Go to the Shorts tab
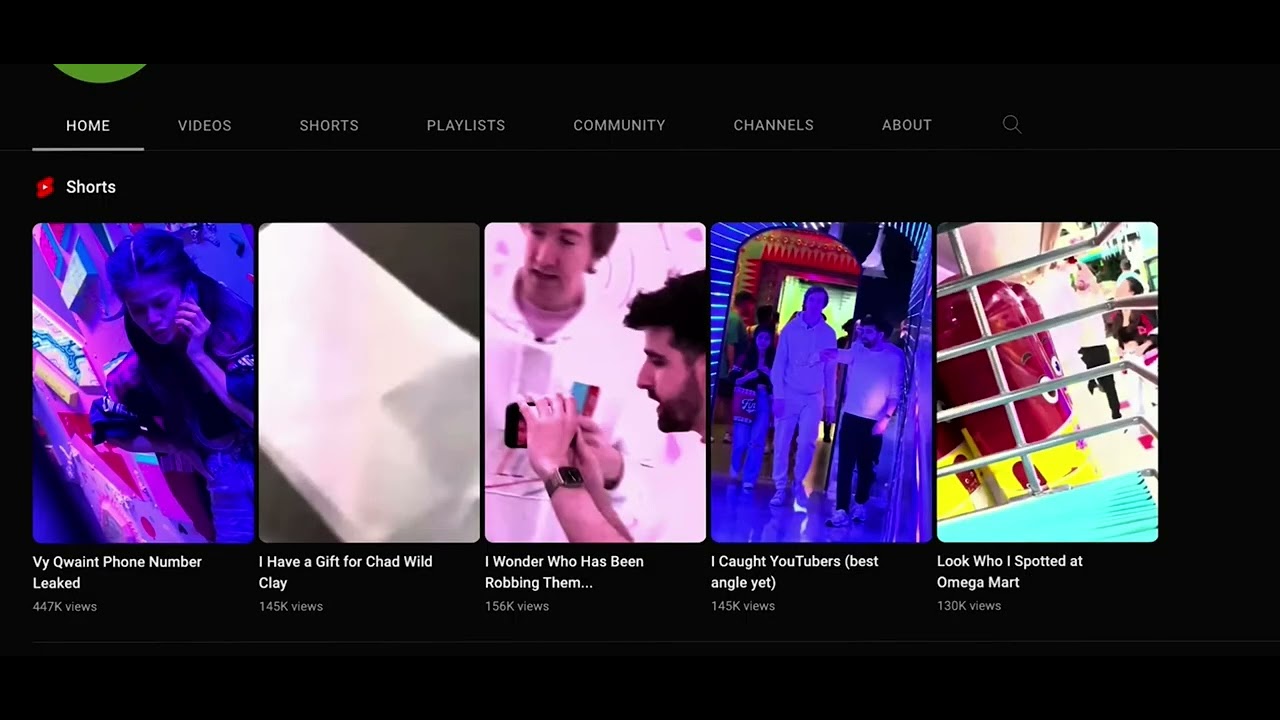The width and height of the screenshot is (1280, 720). click(329, 125)
